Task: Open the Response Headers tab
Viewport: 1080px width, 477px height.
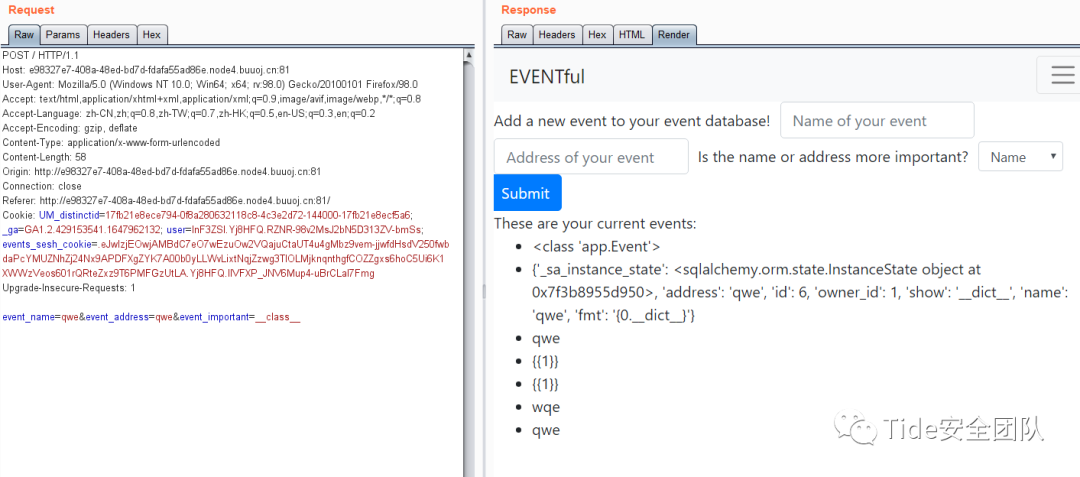Action: (x=557, y=34)
